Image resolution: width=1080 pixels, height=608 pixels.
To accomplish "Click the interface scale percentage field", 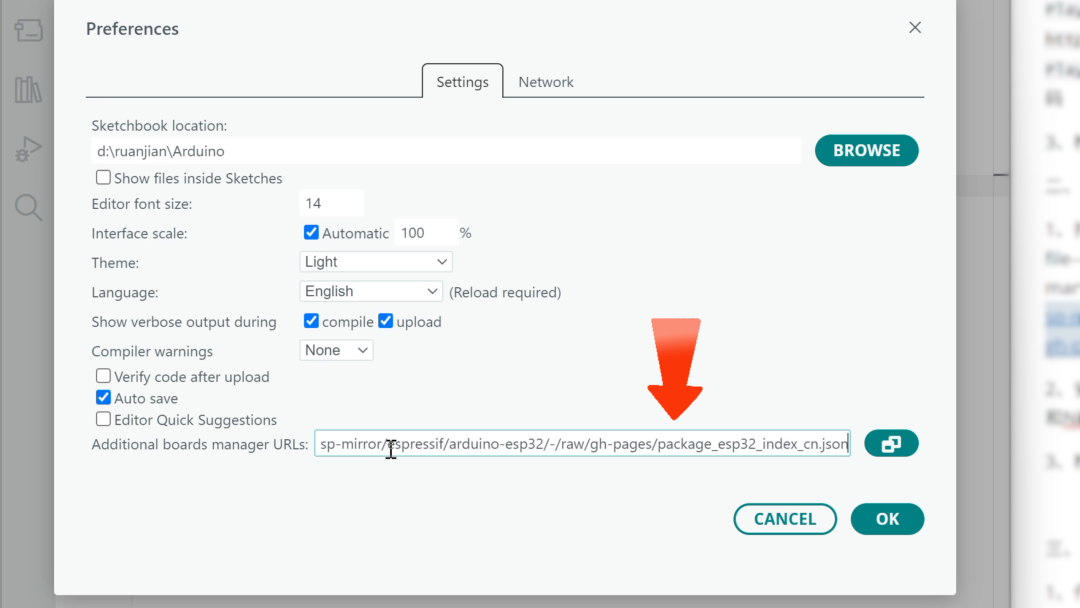I will pyautogui.click(x=425, y=233).
